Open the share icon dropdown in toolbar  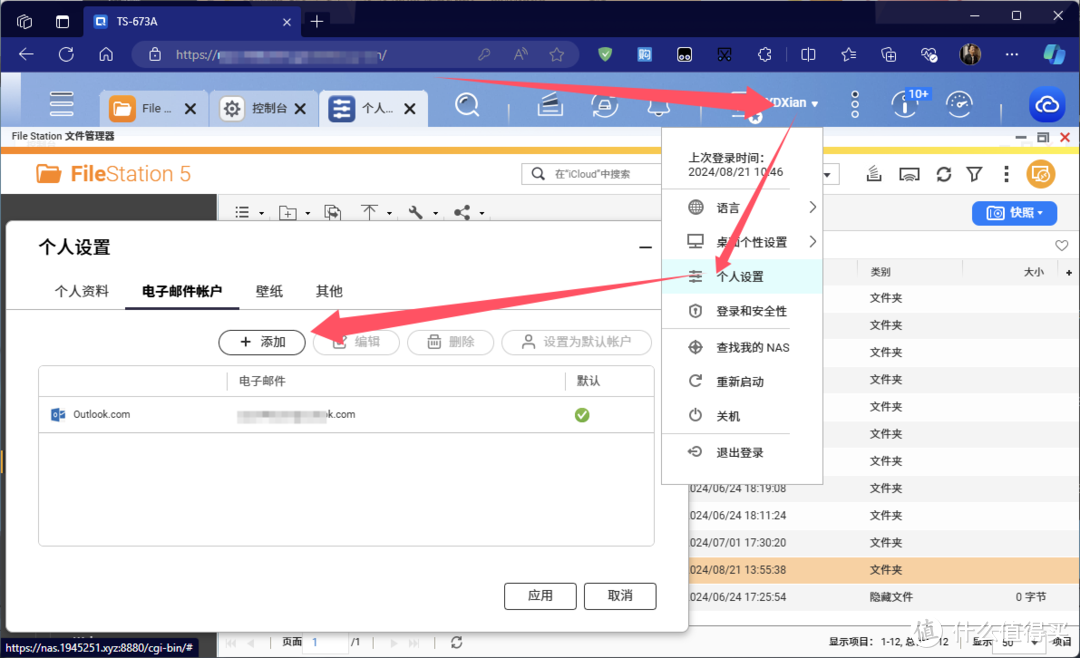pos(466,213)
